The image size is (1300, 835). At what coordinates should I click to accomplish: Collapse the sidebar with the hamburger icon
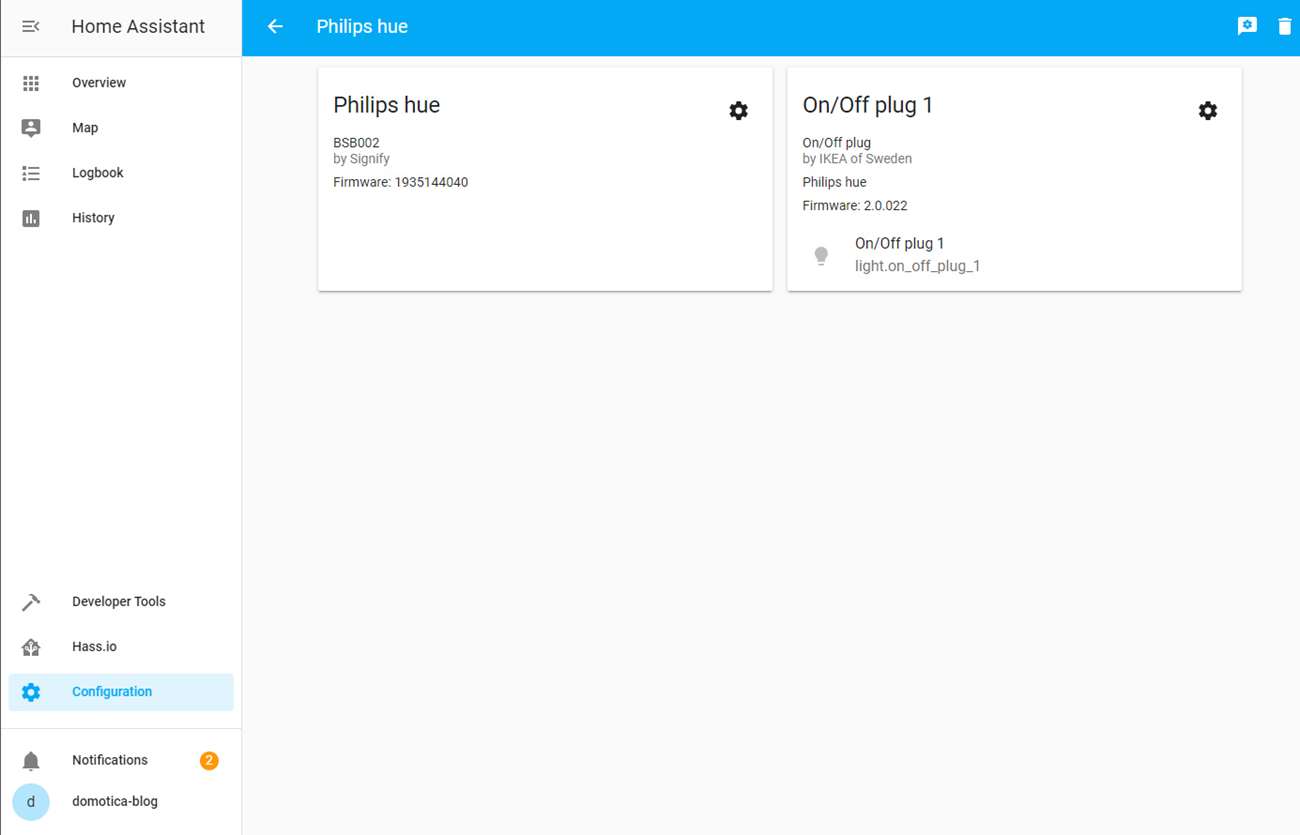click(31, 27)
